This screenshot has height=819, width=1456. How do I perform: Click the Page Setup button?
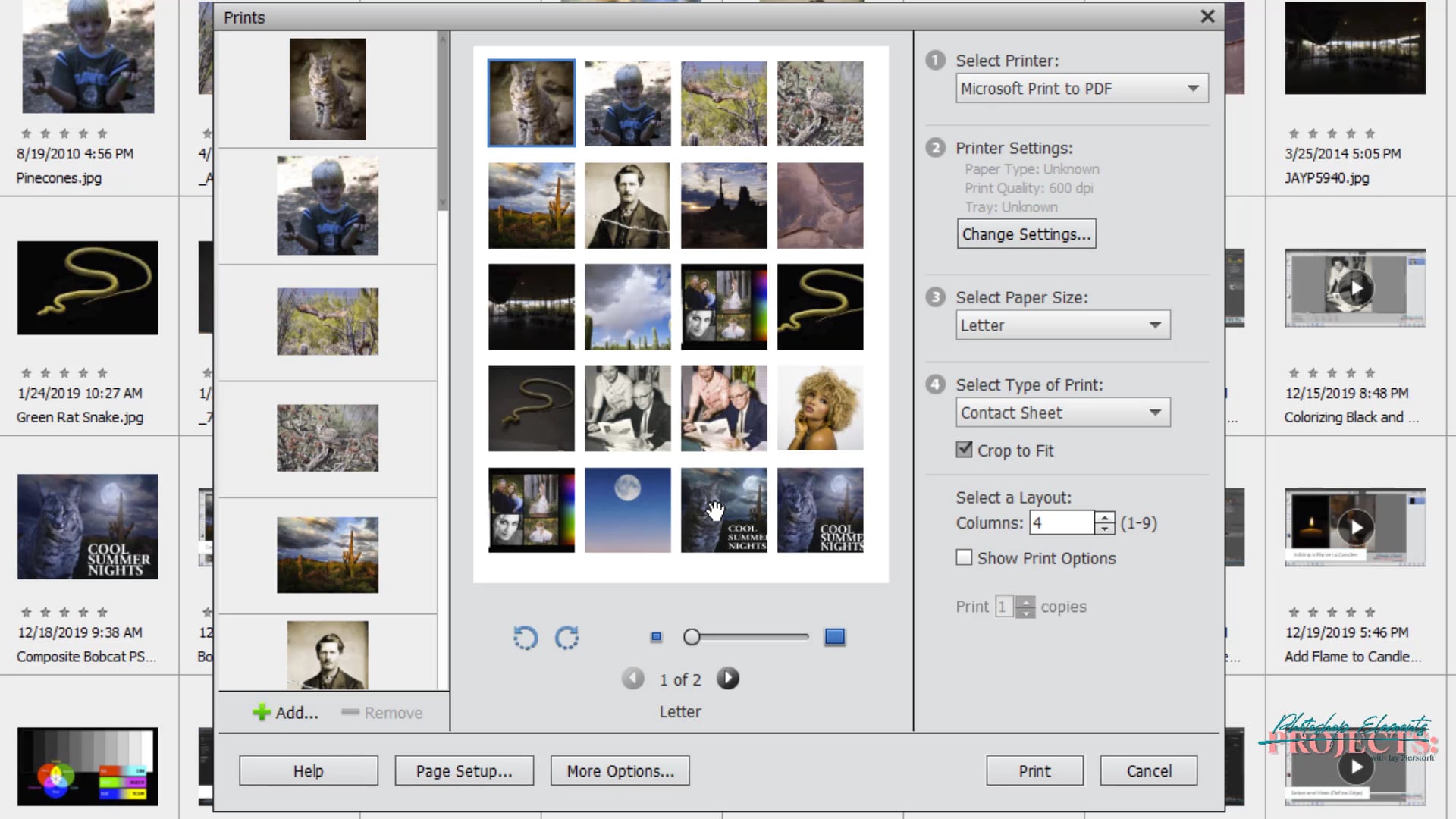[x=464, y=770]
